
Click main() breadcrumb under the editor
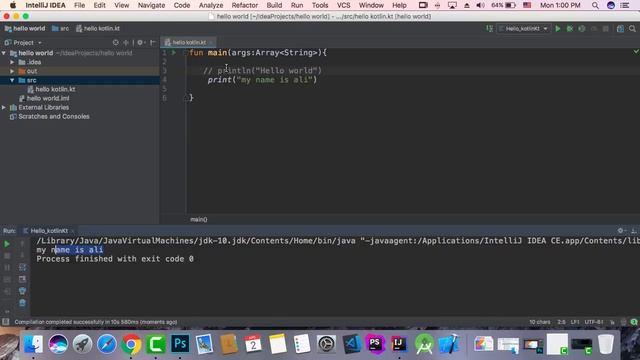point(198,220)
